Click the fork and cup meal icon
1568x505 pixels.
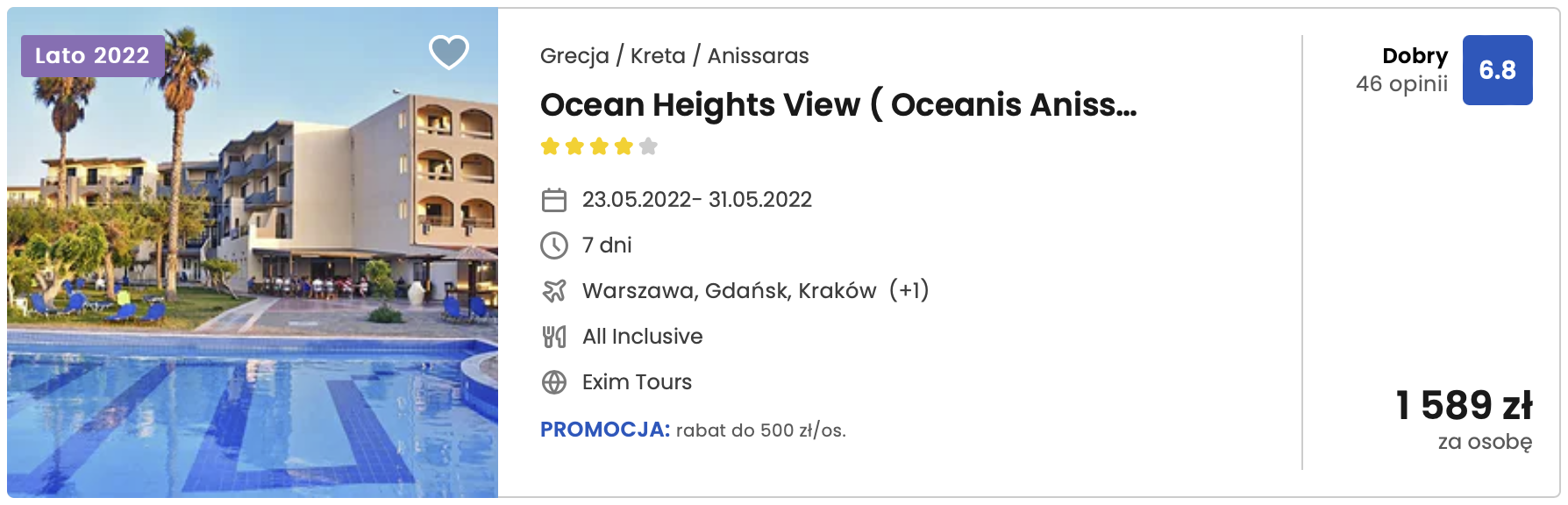pyautogui.click(x=554, y=337)
